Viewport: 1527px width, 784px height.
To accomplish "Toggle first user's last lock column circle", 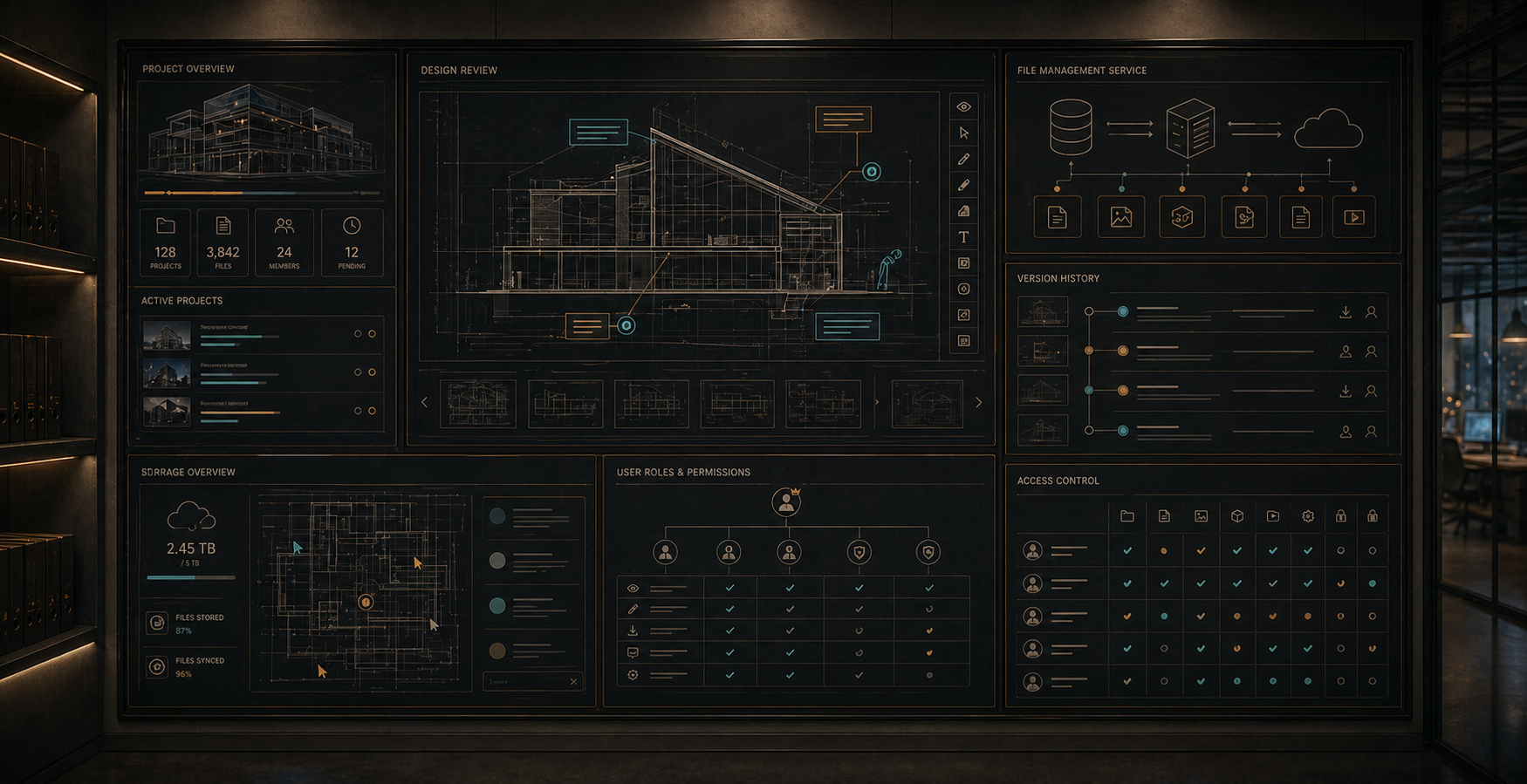I will coord(1373,550).
